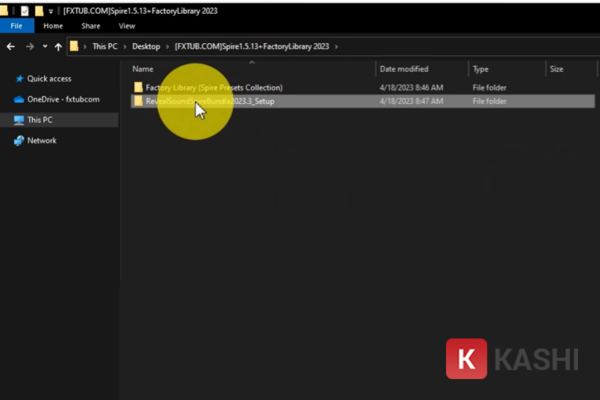Sort files by Name column header
The width and height of the screenshot is (600, 400).
tap(143, 69)
